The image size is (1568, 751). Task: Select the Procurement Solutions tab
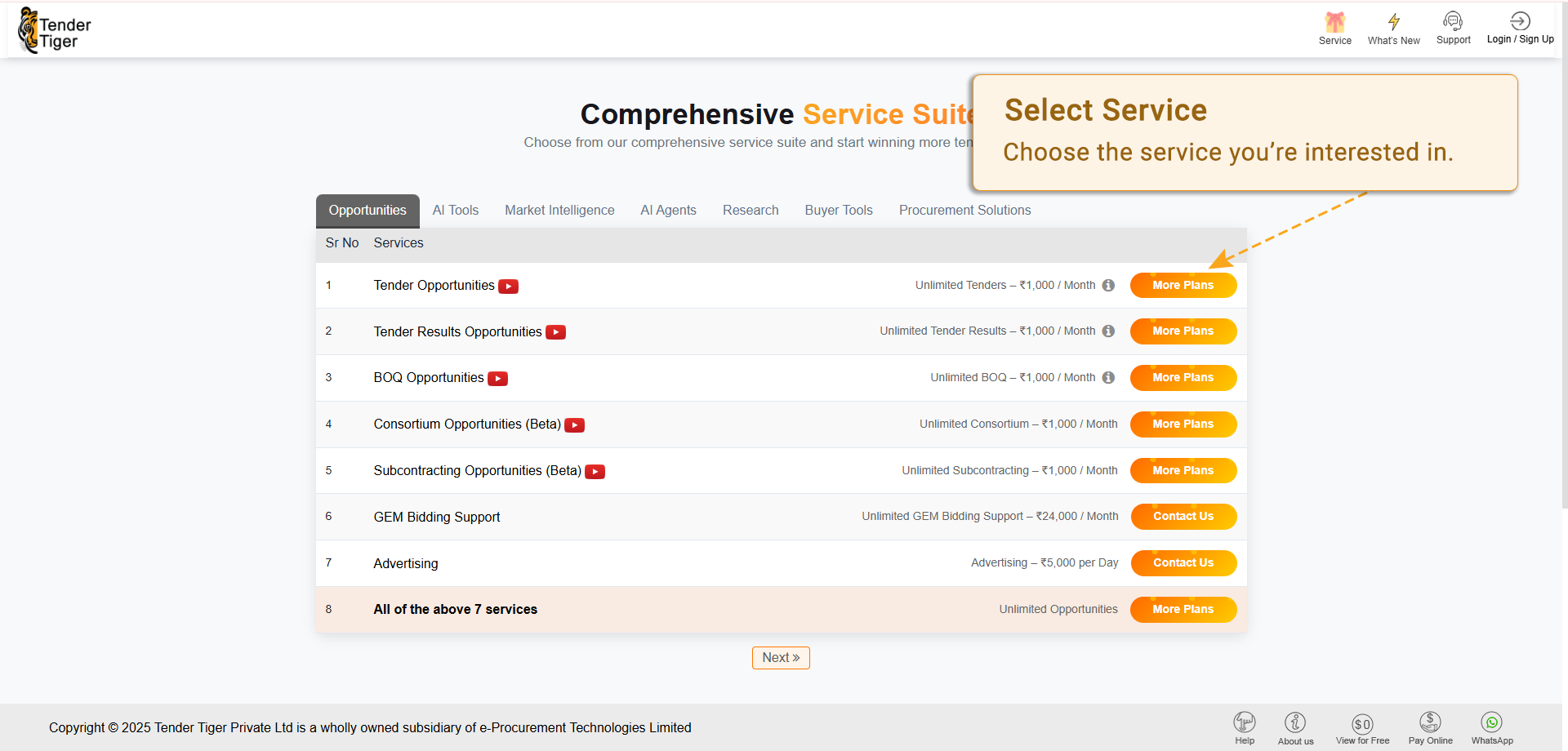coord(964,211)
